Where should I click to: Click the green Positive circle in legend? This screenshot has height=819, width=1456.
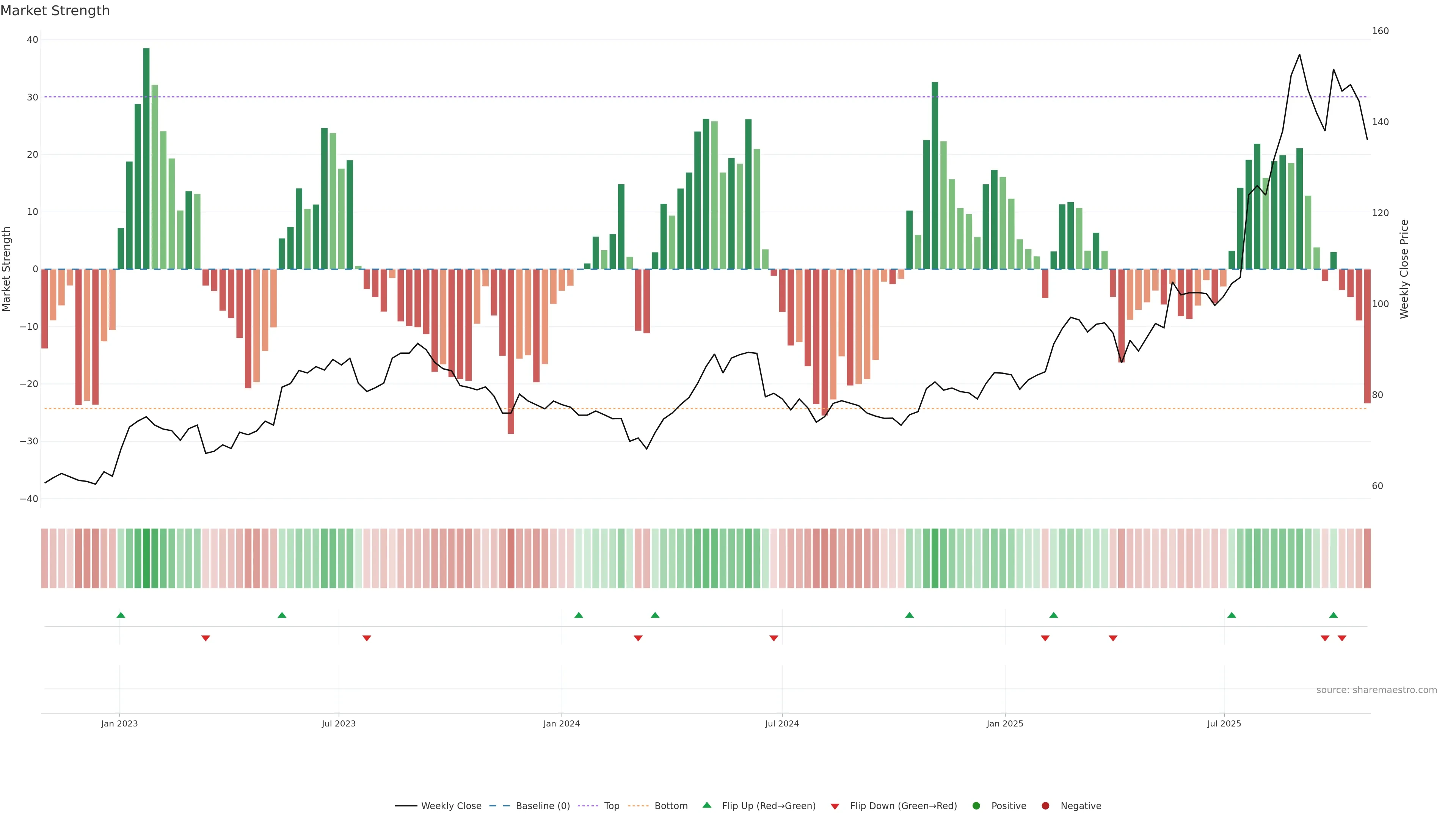point(976,806)
